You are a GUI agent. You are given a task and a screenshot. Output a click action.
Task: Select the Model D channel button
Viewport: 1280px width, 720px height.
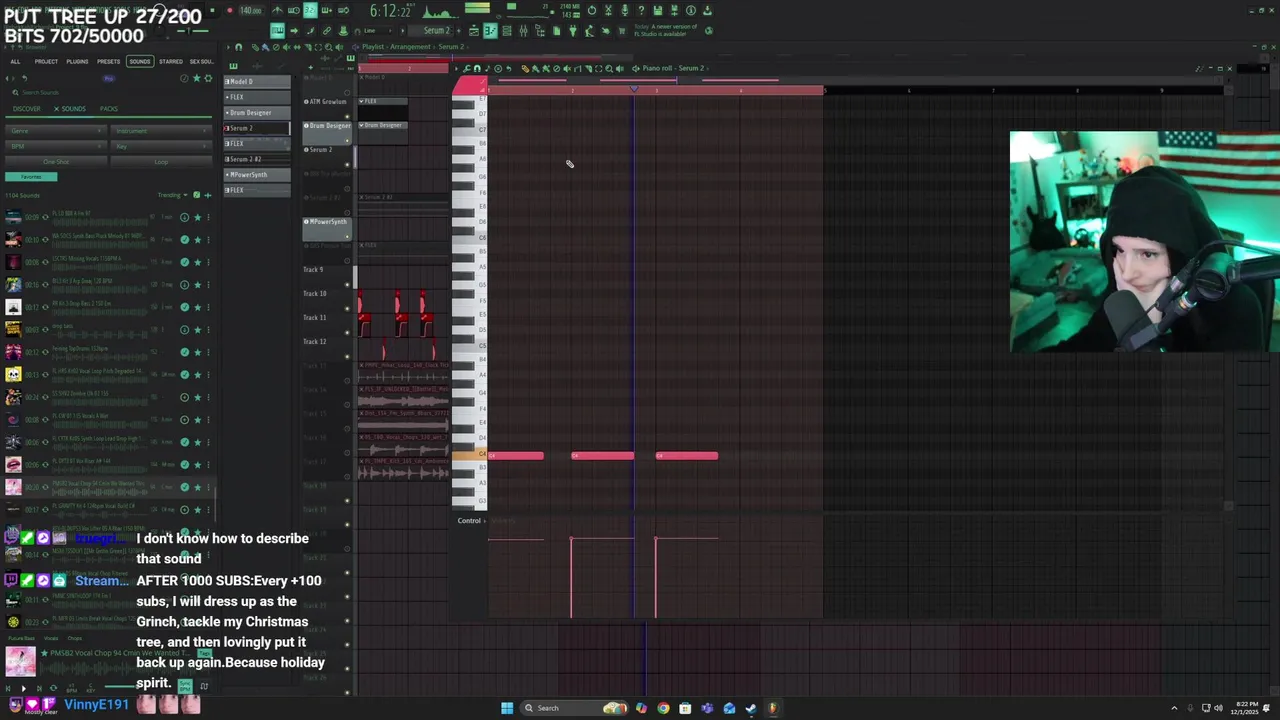[x=258, y=81]
